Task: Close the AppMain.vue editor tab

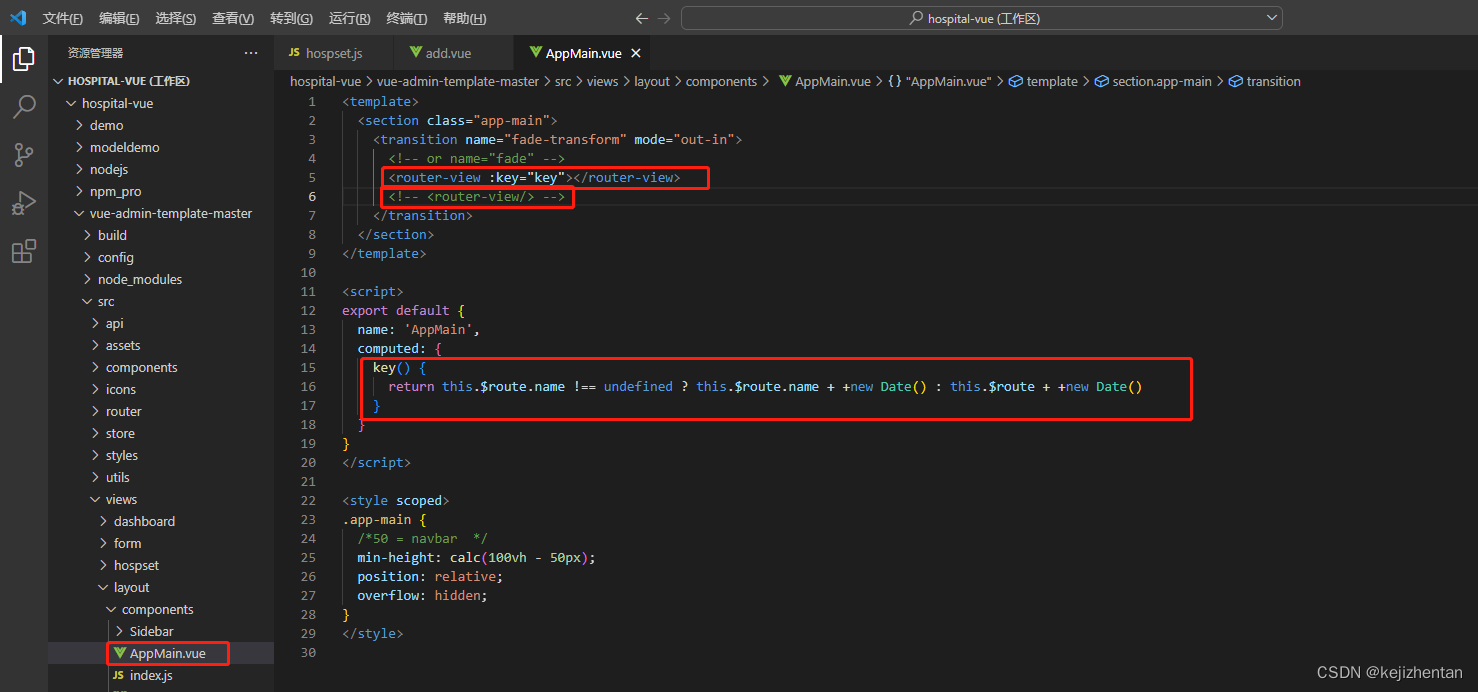Action: coord(636,53)
